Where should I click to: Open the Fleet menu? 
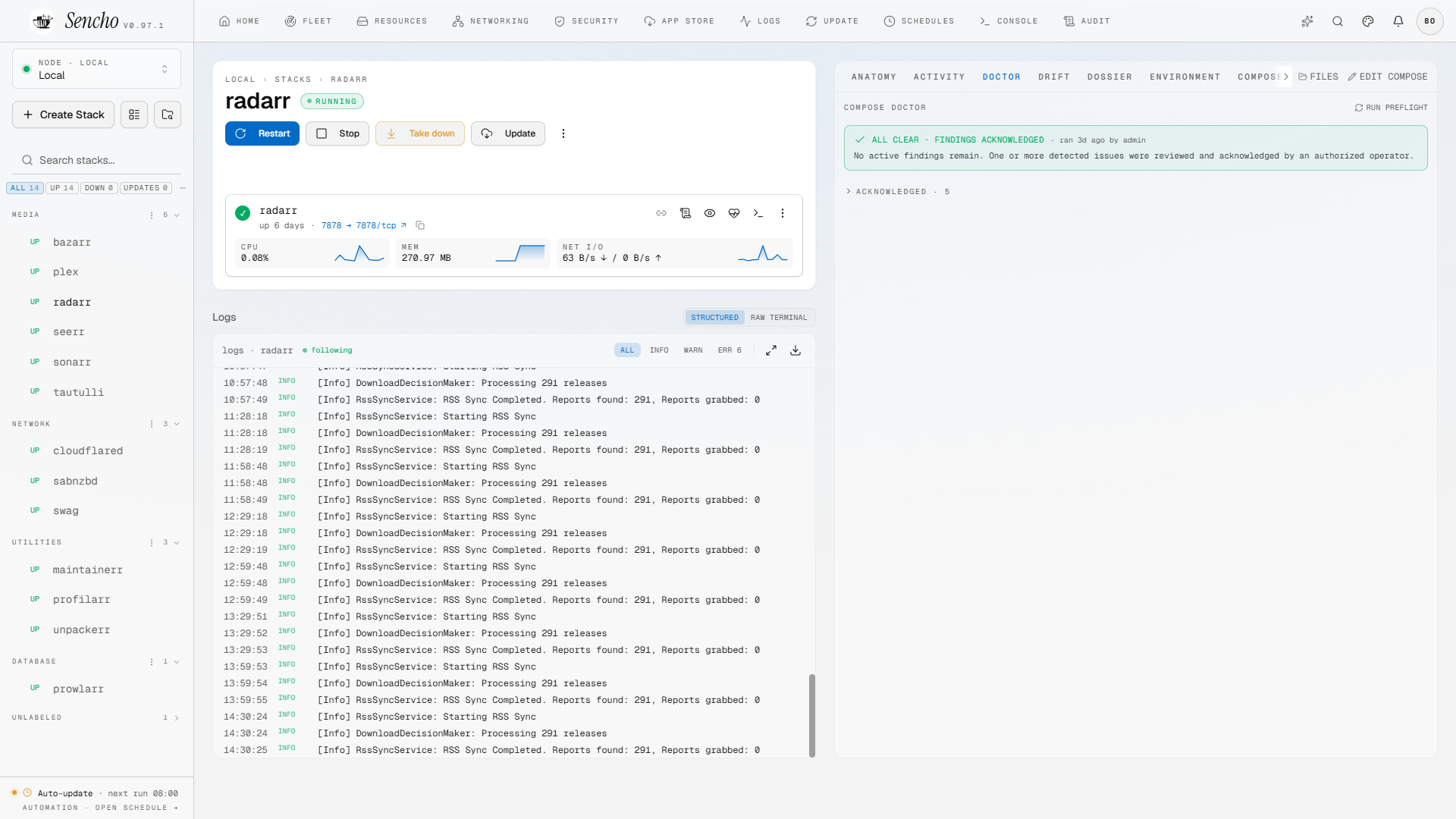308,21
